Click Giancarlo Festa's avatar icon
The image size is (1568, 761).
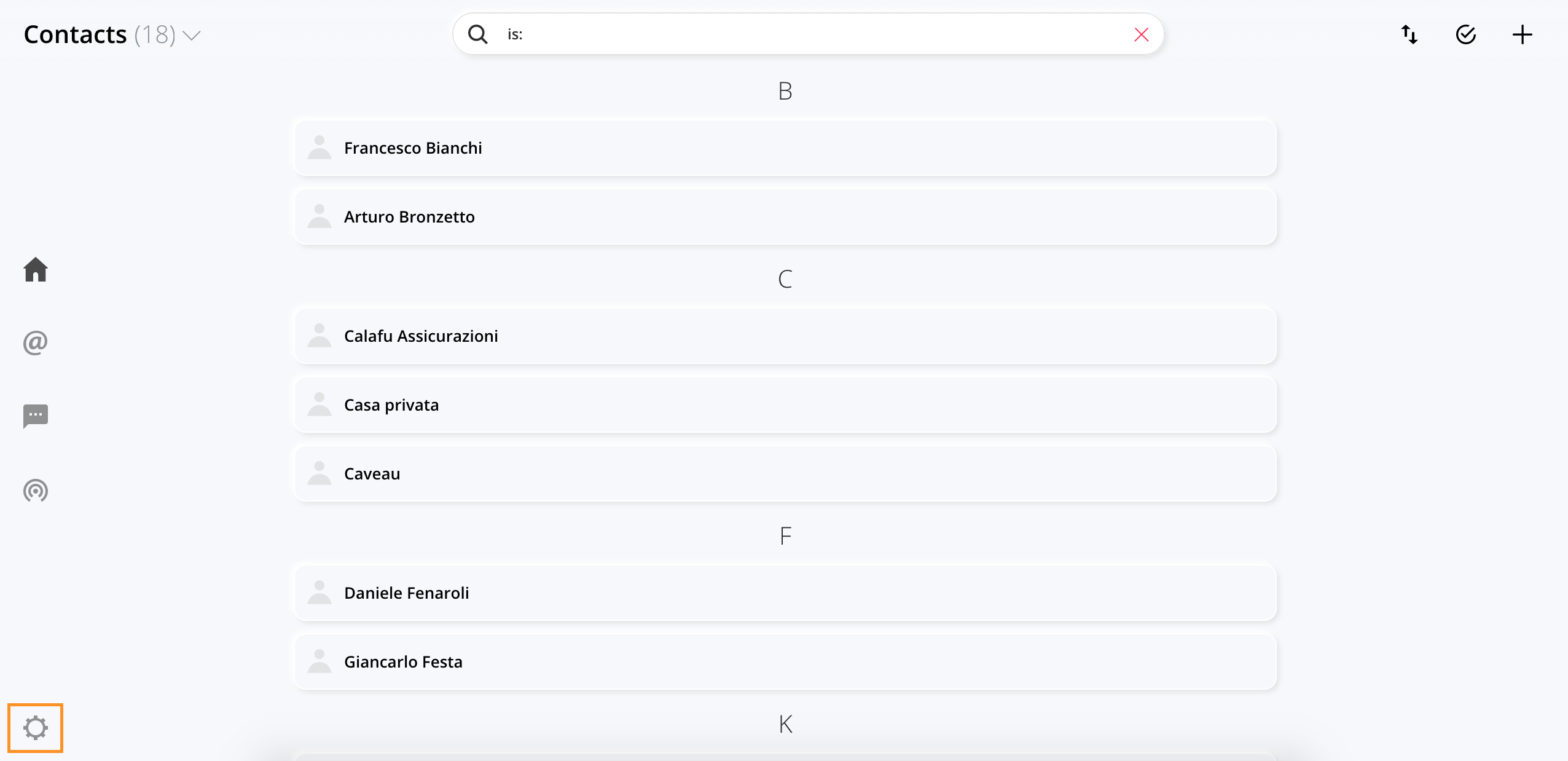(319, 661)
